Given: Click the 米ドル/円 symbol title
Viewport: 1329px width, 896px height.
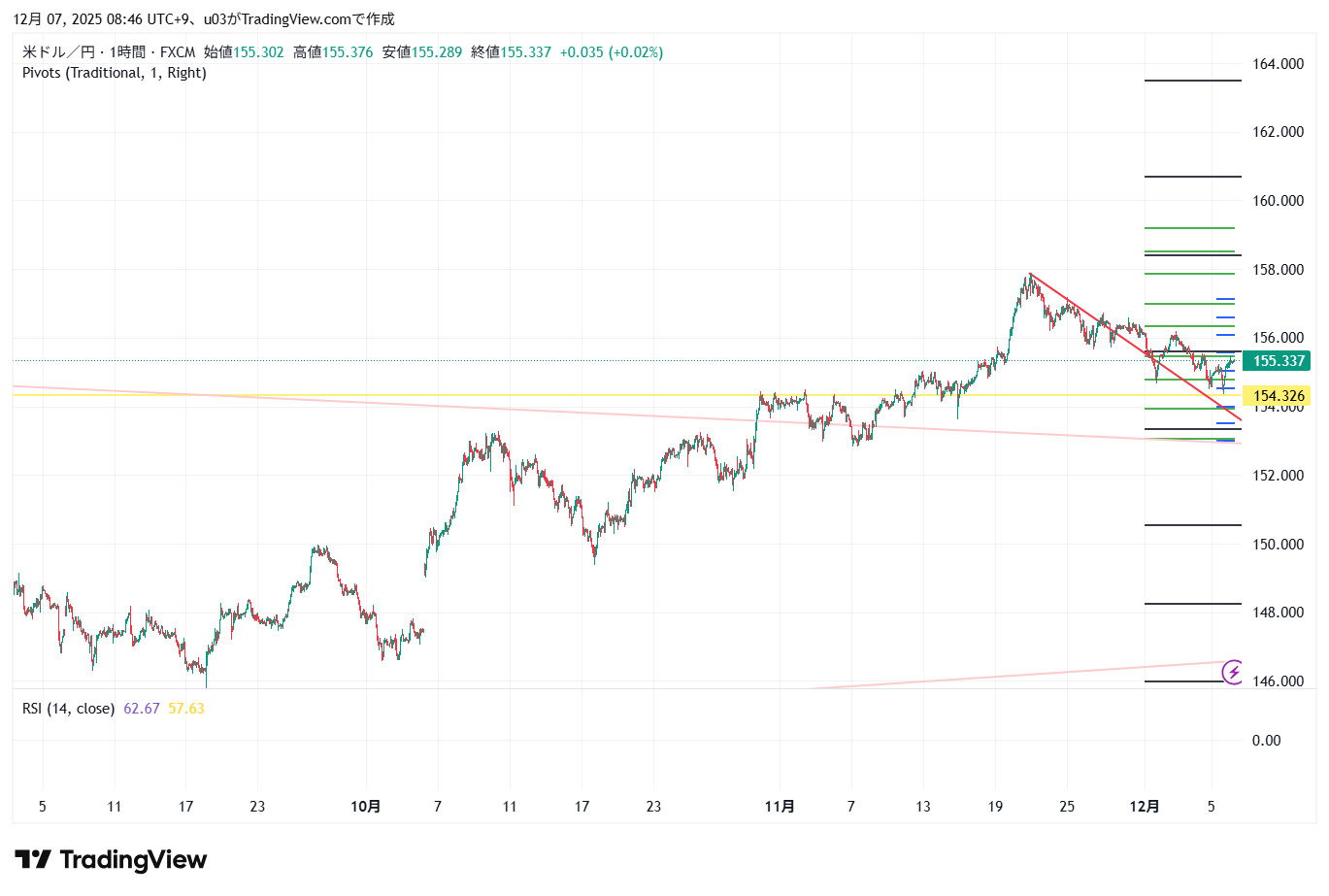Looking at the screenshot, I should (x=57, y=52).
